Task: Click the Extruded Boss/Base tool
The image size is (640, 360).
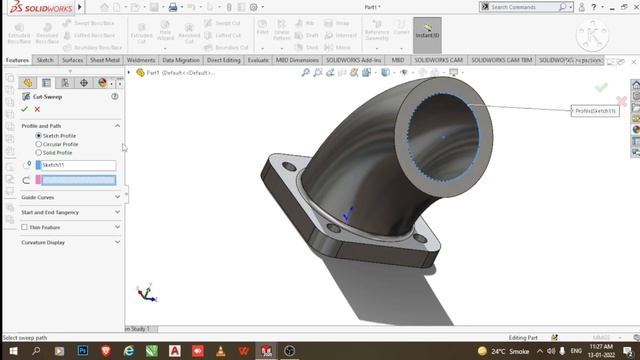Action: pos(19,33)
